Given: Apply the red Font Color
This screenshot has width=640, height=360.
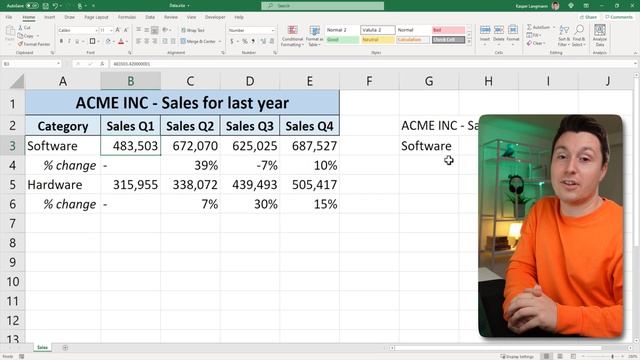Looking at the screenshot, I should tap(121, 41).
